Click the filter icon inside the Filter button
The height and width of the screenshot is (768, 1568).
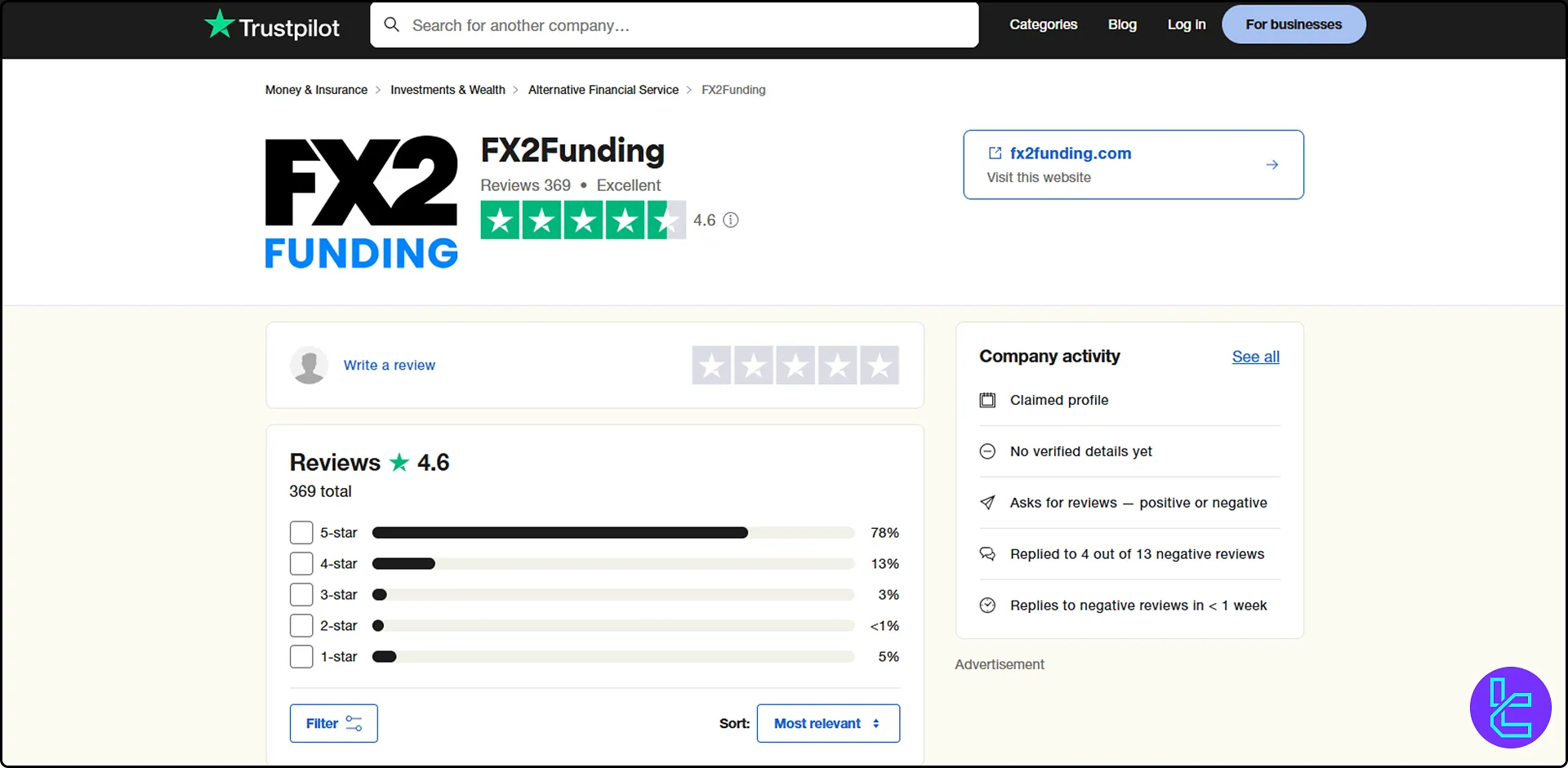point(354,723)
